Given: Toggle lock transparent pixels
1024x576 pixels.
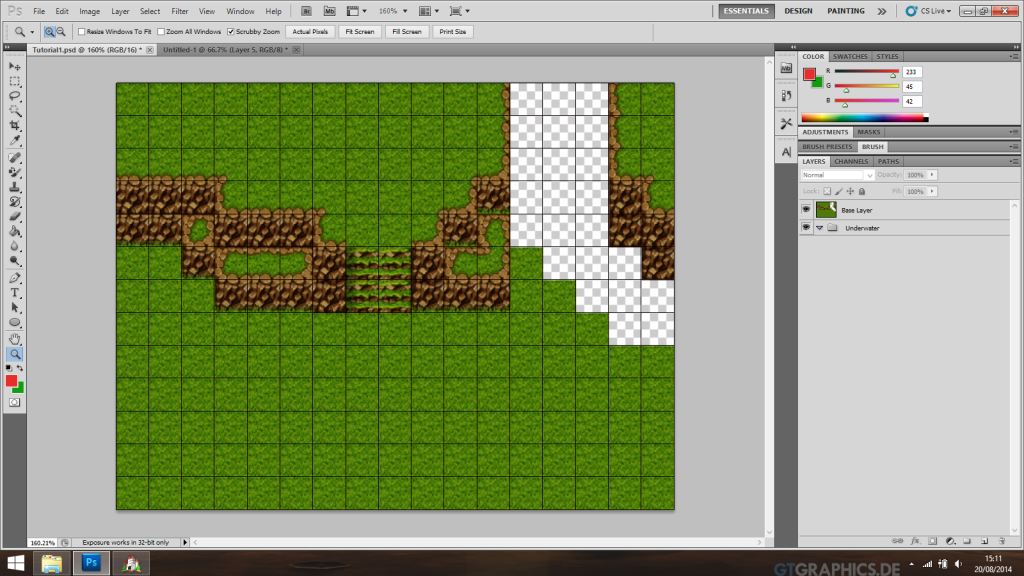Looking at the screenshot, I should [x=827, y=191].
